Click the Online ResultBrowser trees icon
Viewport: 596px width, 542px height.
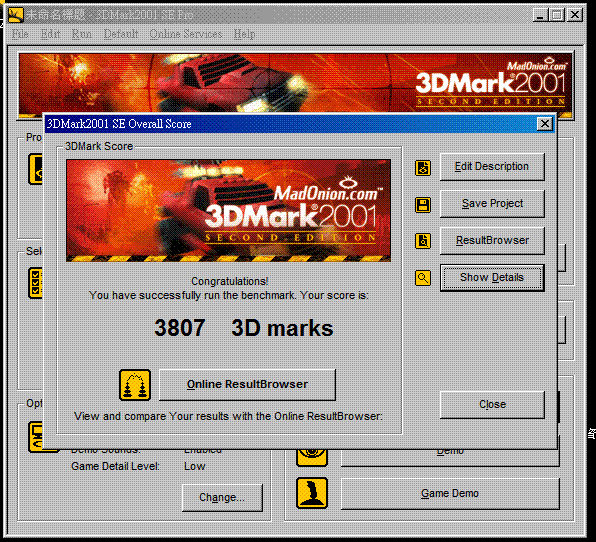pos(135,385)
